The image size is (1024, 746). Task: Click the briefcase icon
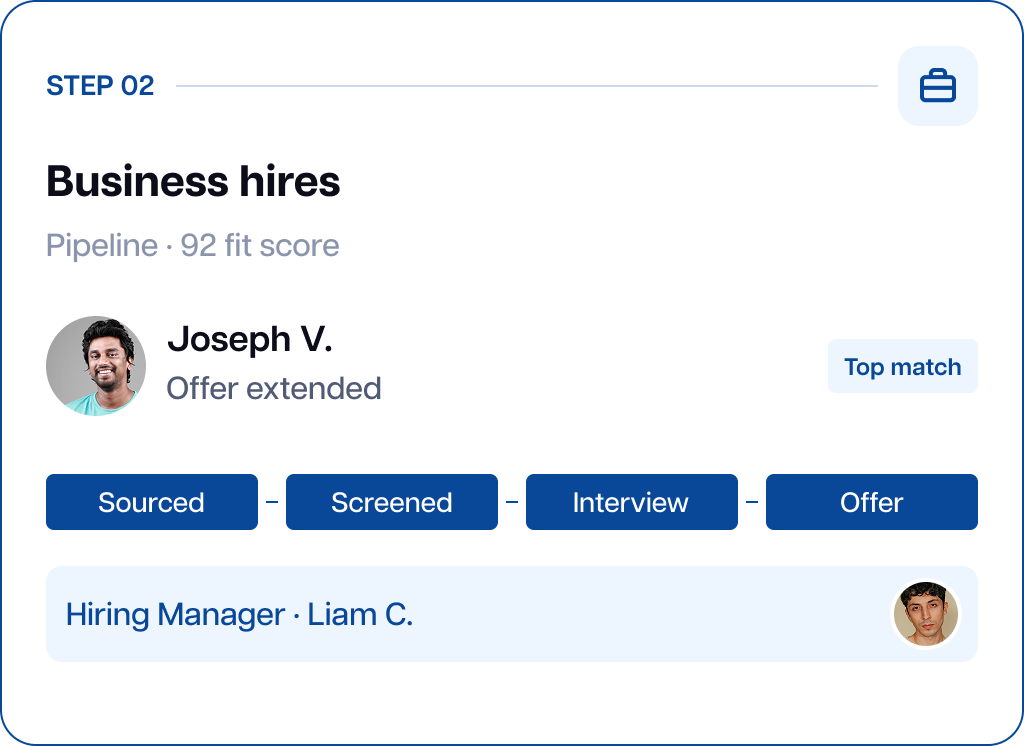click(938, 86)
